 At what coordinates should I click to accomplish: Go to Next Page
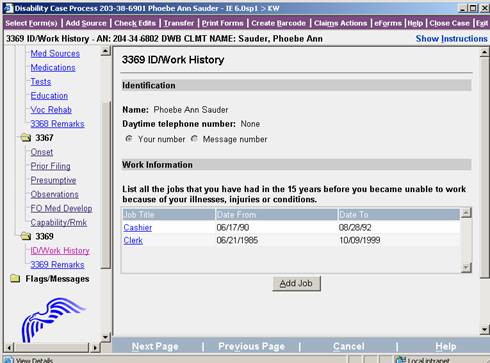click(x=155, y=346)
